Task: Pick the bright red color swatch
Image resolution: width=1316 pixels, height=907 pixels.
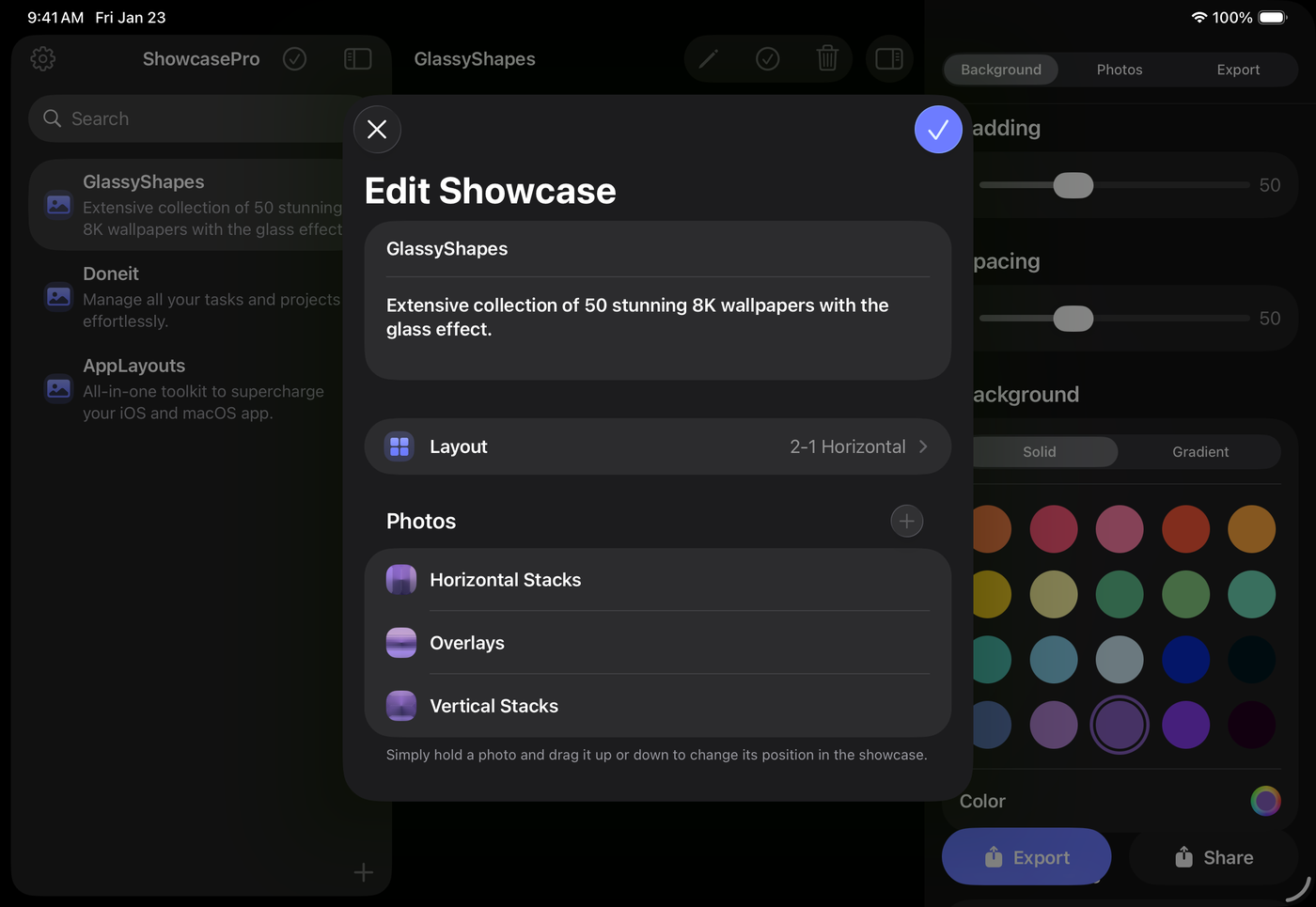Action: 1185,528
